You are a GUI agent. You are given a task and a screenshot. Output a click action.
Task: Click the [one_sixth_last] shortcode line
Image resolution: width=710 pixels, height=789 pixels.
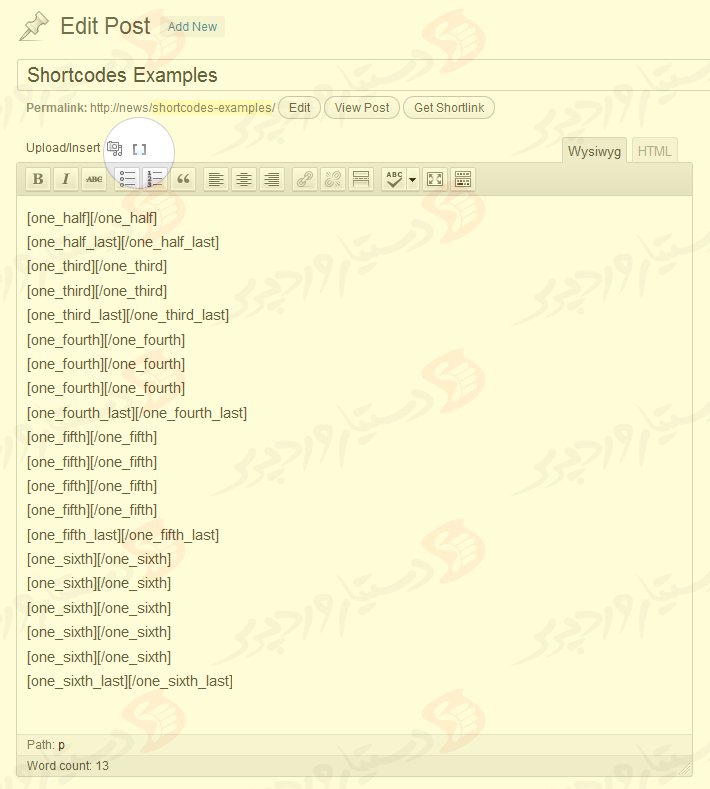coord(130,681)
